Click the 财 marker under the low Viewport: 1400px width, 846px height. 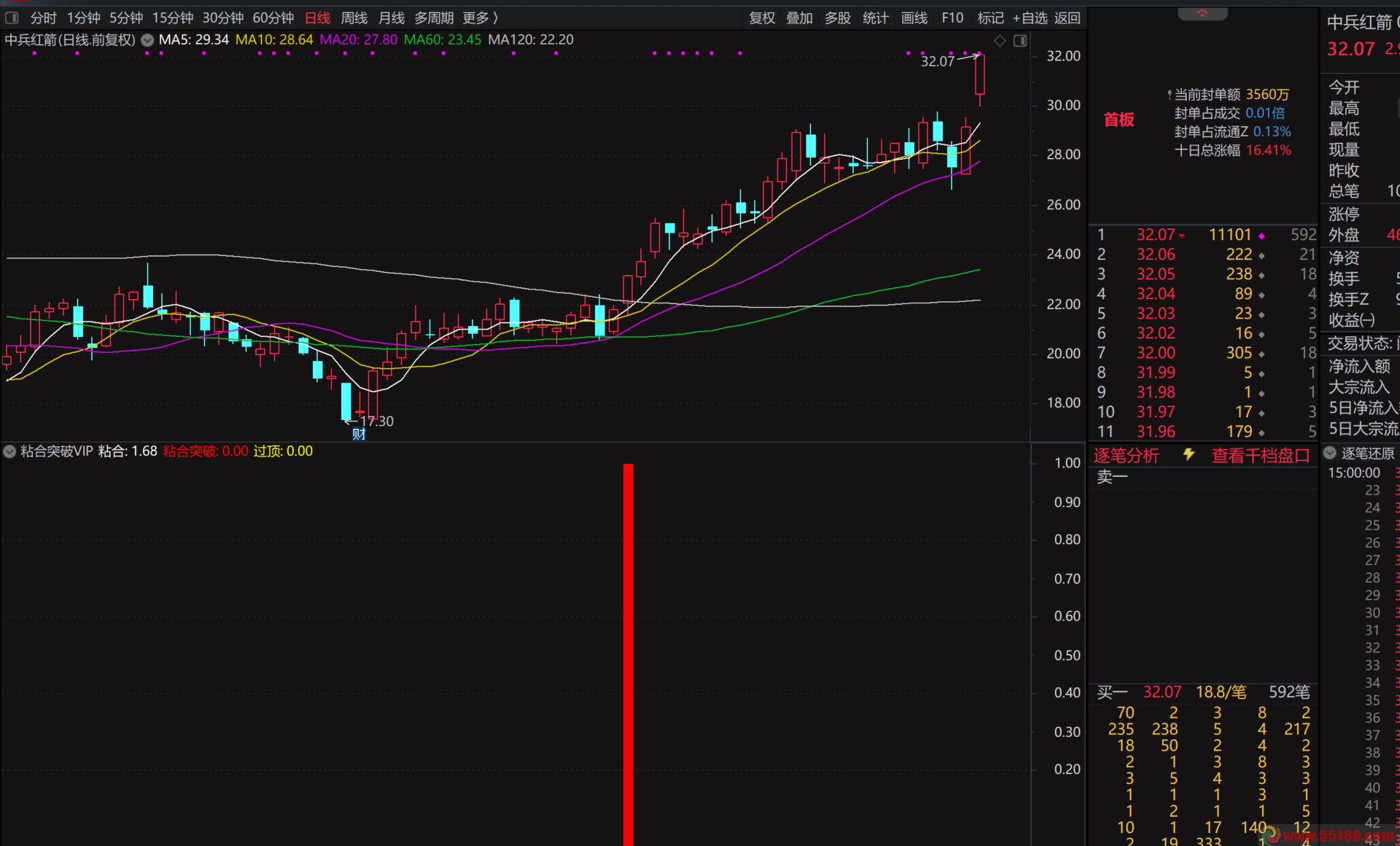[x=359, y=435]
